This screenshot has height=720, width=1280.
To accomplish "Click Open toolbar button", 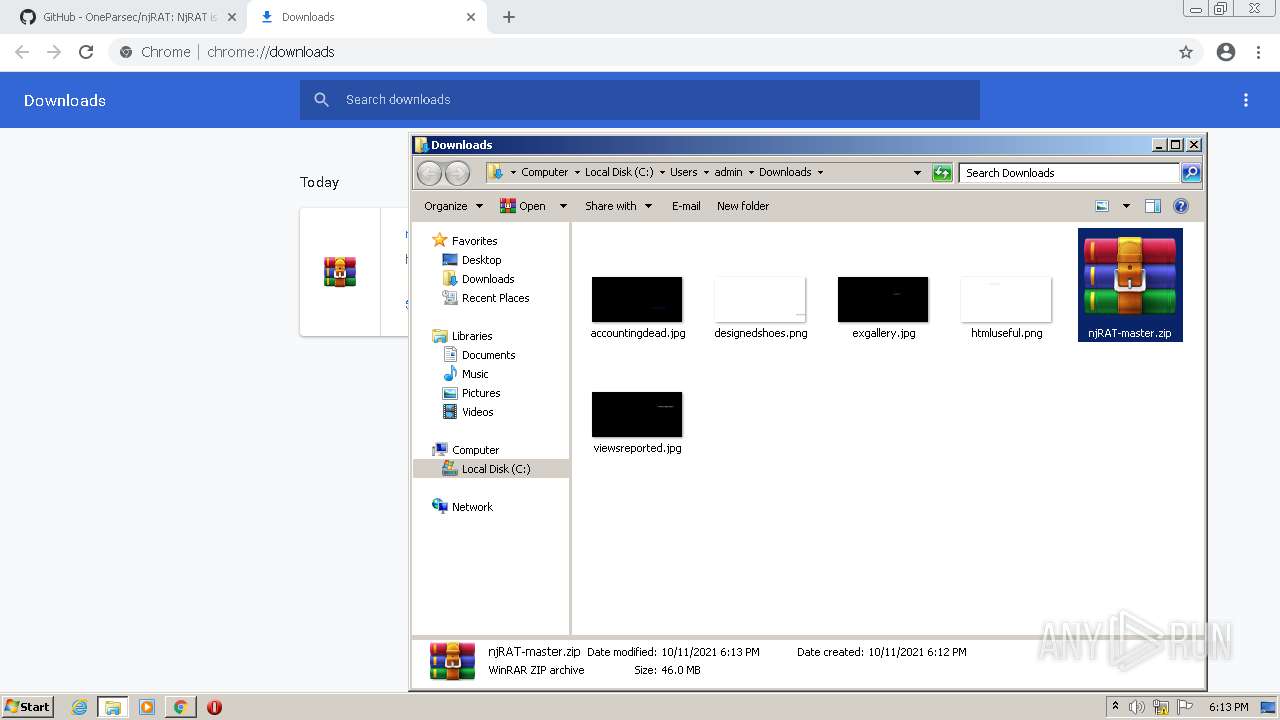I will [x=524, y=206].
